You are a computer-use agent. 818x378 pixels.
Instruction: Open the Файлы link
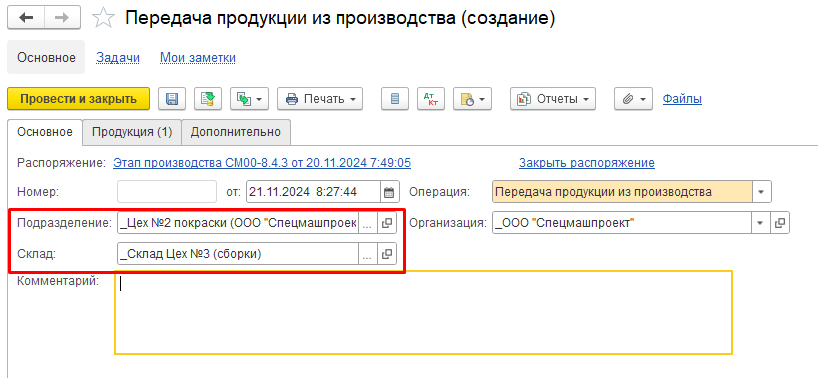(x=682, y=99)
